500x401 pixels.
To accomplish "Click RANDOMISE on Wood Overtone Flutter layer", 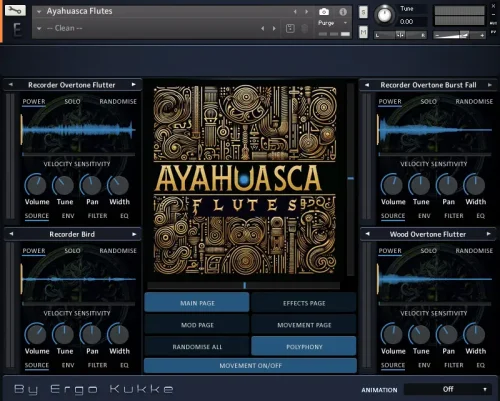I will pyautogui.click(x=474, y=251).
